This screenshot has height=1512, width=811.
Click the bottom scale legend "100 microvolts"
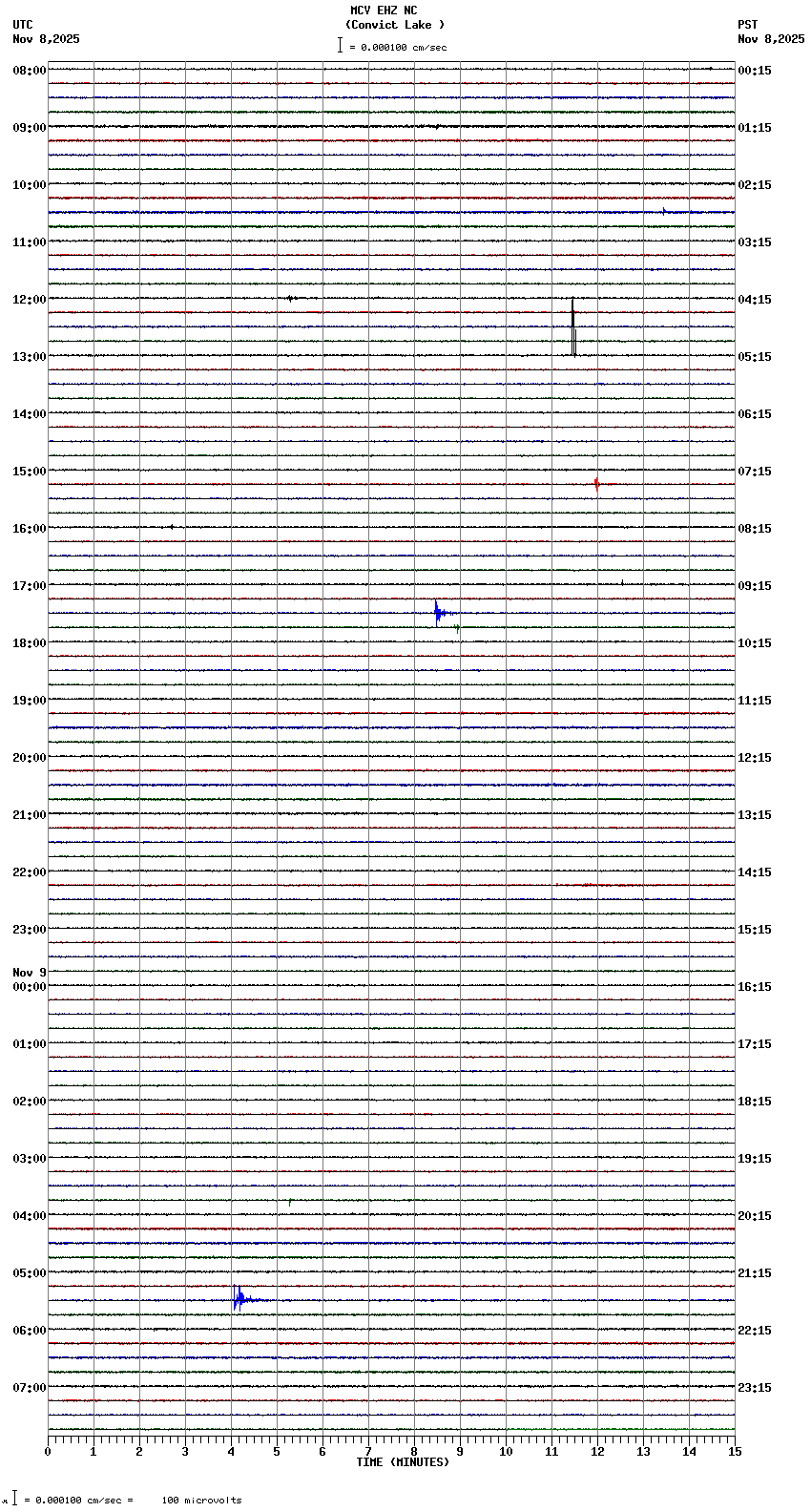tap(201, 1501)
